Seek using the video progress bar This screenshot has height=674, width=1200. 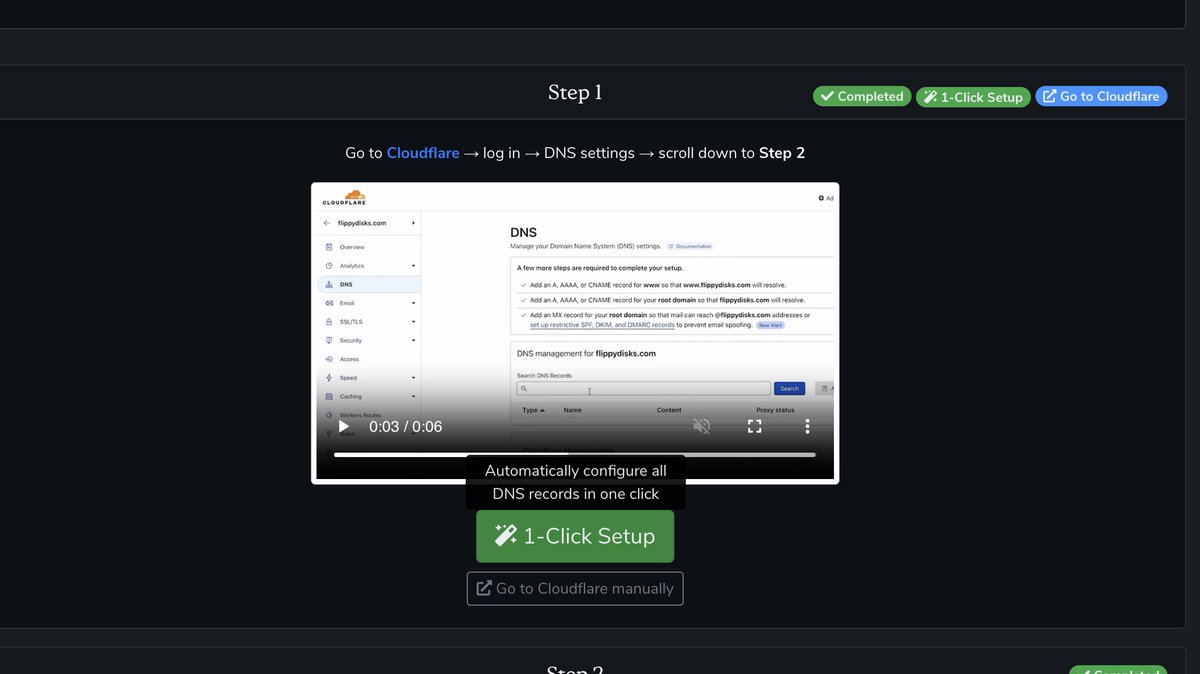pyautogui.click(x=575, y=455)
